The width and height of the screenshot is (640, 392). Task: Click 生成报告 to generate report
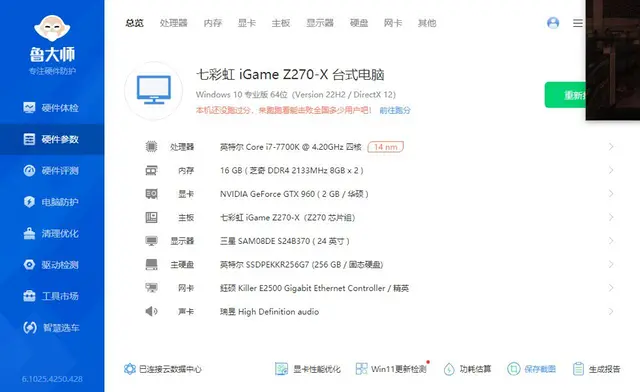[x=596, y=369]
